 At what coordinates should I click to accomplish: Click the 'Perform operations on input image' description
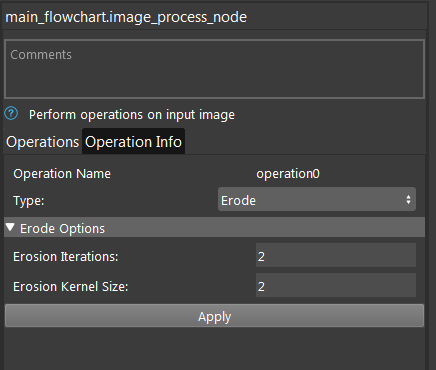tap(132, 115)
